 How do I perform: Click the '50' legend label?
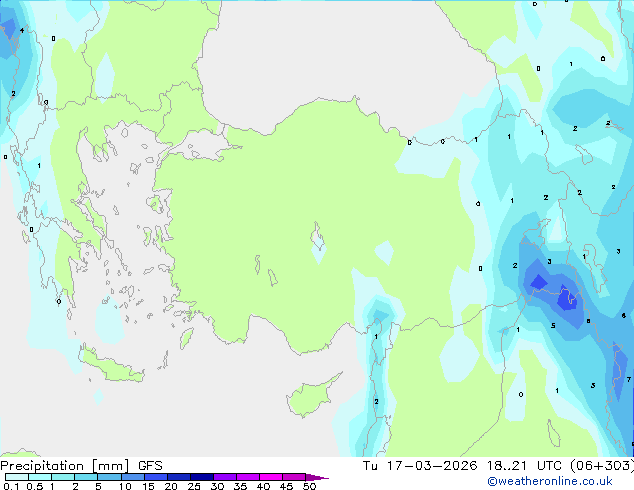(x=309, y=486)
